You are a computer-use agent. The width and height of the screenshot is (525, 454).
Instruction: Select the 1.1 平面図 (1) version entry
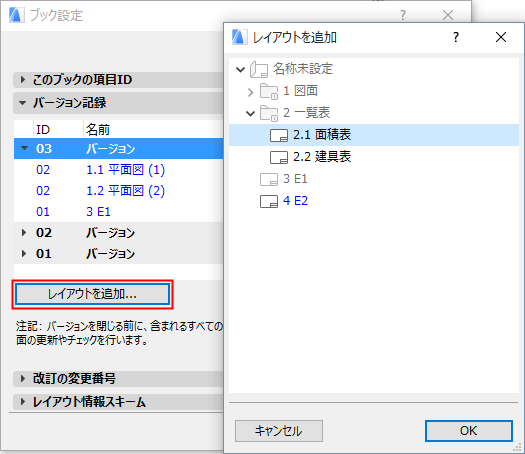[118, 170]
